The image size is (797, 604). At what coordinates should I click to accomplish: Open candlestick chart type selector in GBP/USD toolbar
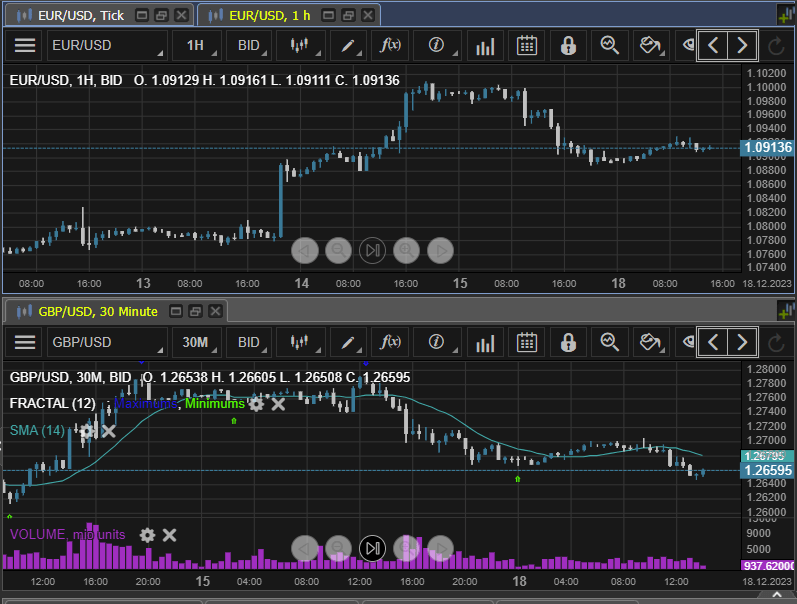click(x=300, y=342)
